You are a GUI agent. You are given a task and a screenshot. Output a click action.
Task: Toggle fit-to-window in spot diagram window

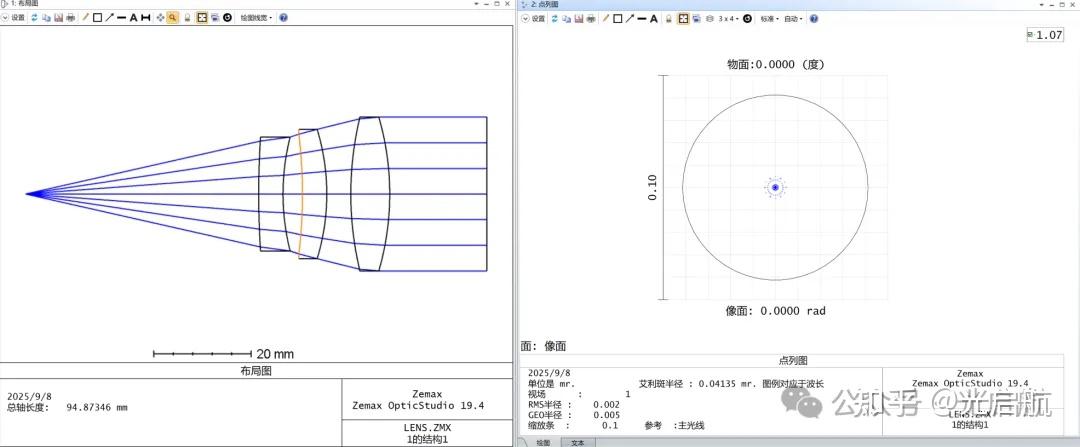(683, 19)
